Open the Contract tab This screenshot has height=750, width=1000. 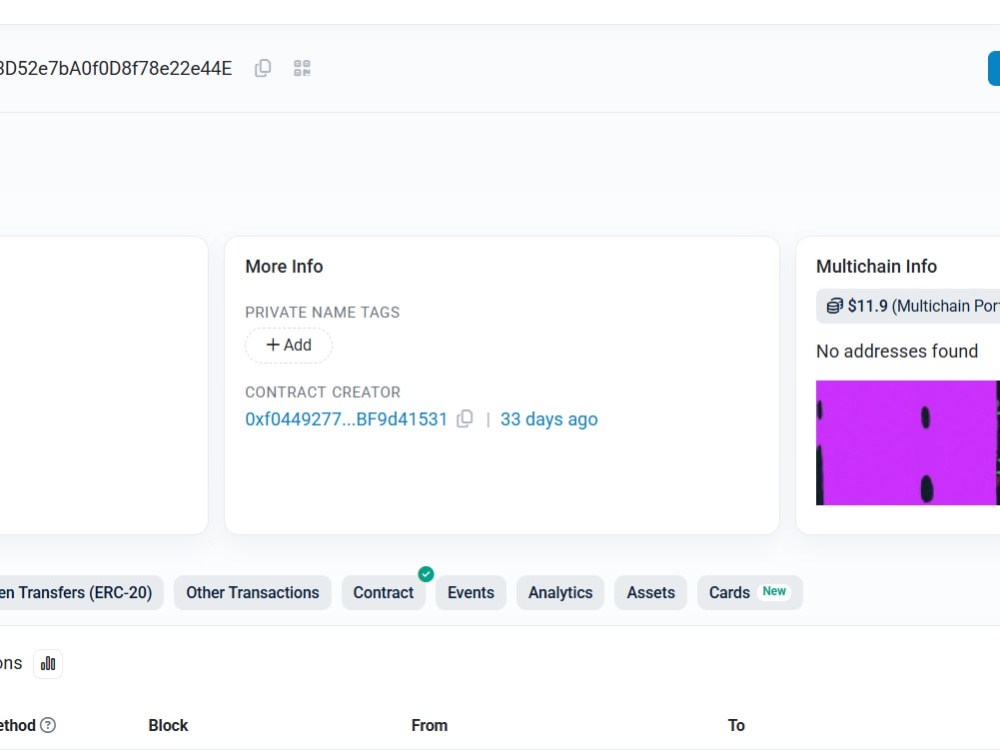383,592
